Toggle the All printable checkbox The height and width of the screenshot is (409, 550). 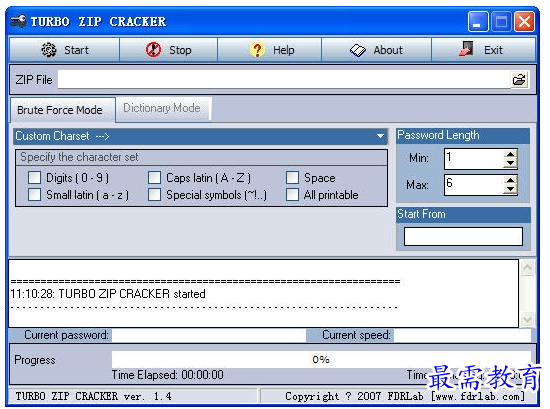(x=292, y=194)
